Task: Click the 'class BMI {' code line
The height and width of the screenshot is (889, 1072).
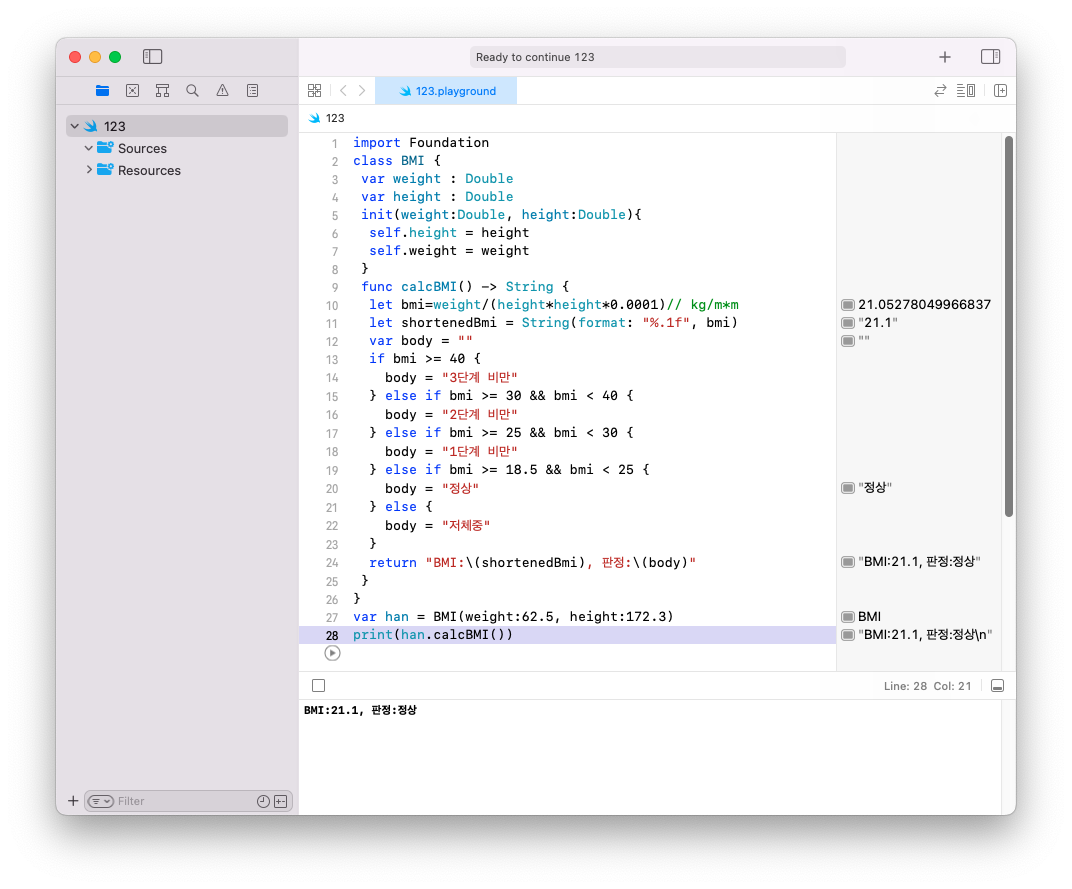Action: coord(397,161)
